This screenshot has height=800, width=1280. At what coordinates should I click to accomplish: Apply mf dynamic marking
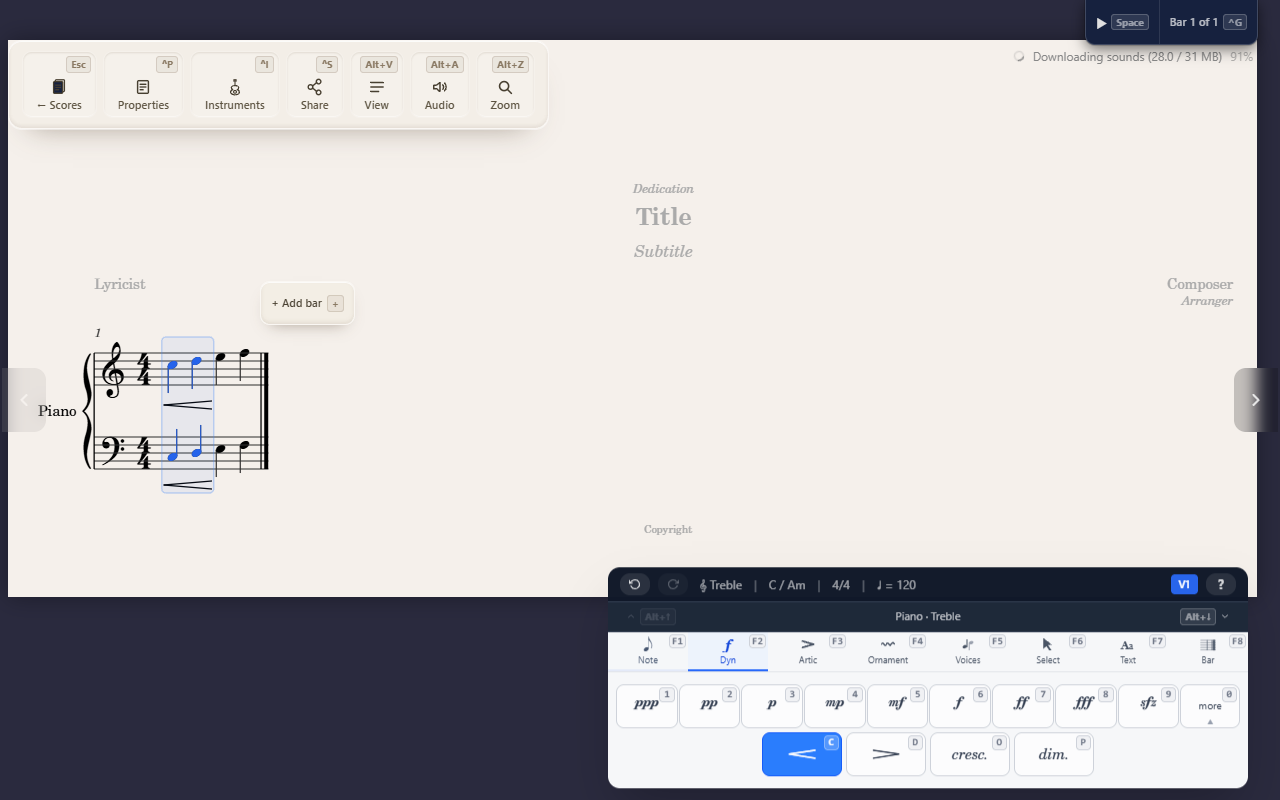tap(897, 706)
